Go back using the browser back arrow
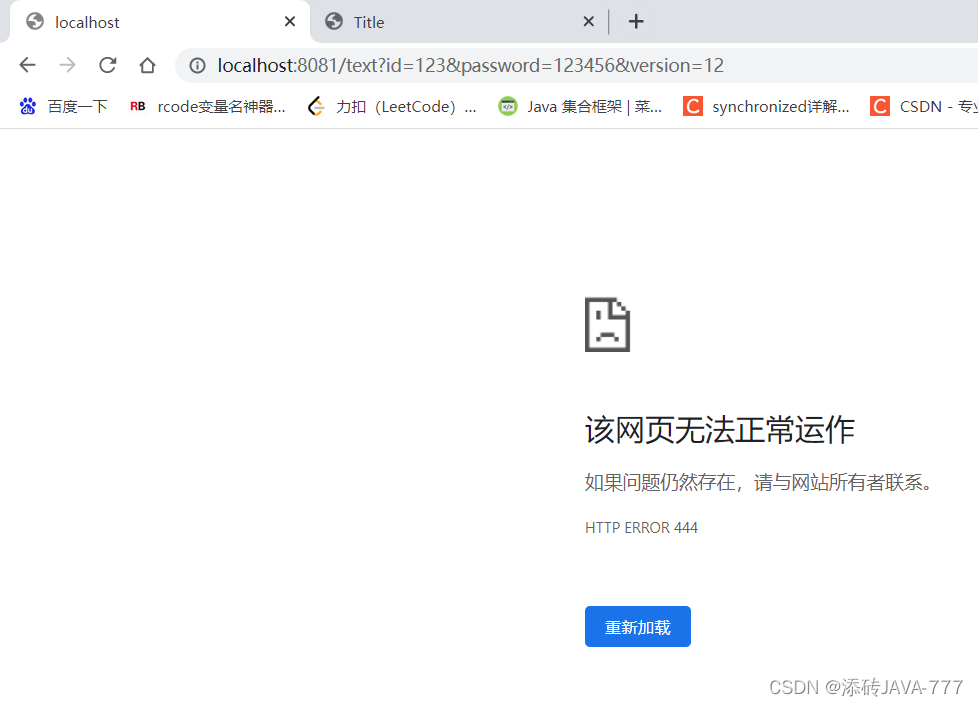 point(27,65)
